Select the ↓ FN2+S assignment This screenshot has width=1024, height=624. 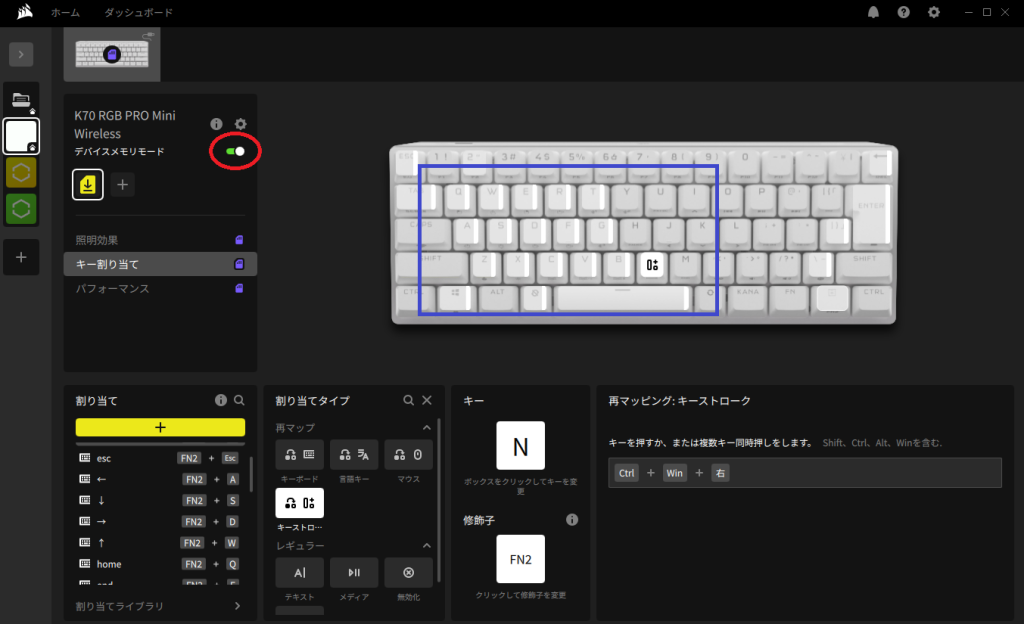(159, 501)
